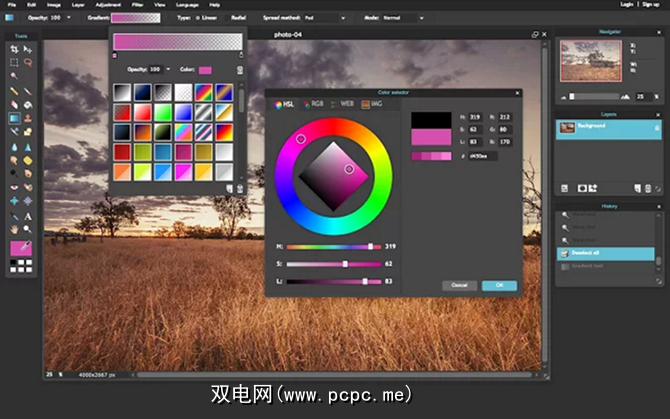The width and height of the screenshot is (670, 419).
Task: Select the Type (A) tool
Action: (x=28, y=217)
